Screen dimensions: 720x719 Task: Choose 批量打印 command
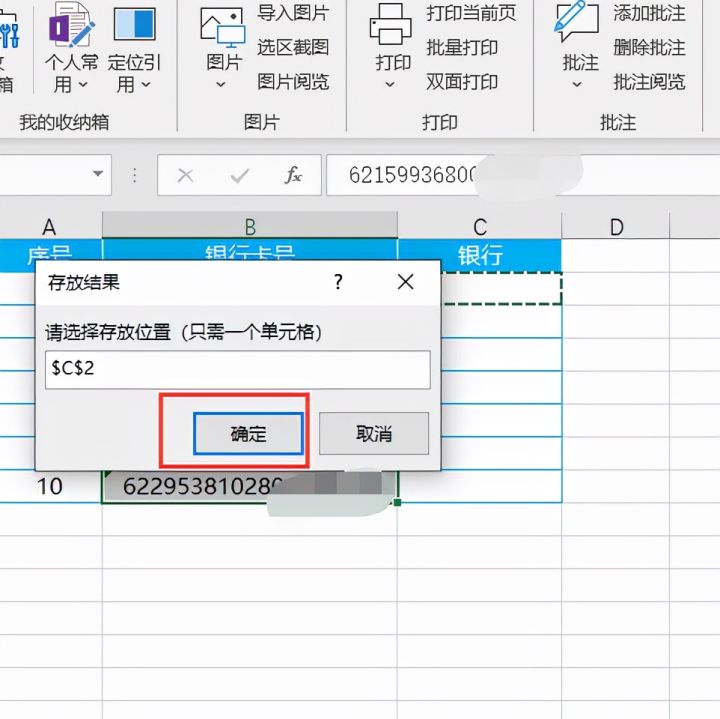(462, 47)
